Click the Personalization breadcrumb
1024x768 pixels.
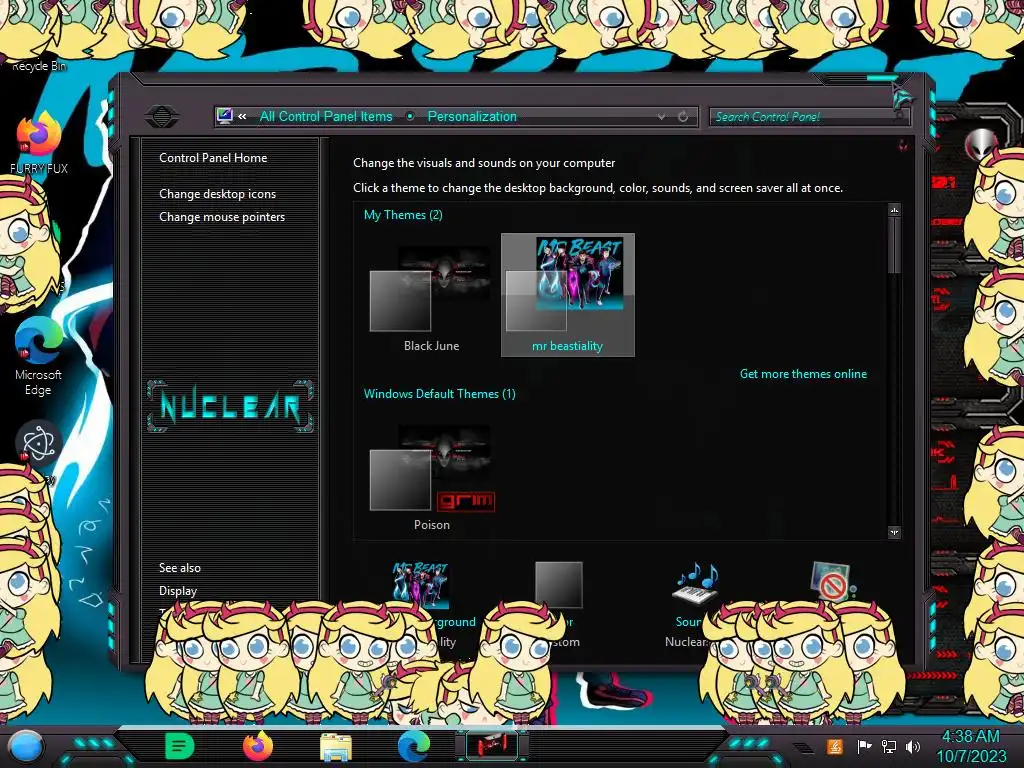(472, 116)
